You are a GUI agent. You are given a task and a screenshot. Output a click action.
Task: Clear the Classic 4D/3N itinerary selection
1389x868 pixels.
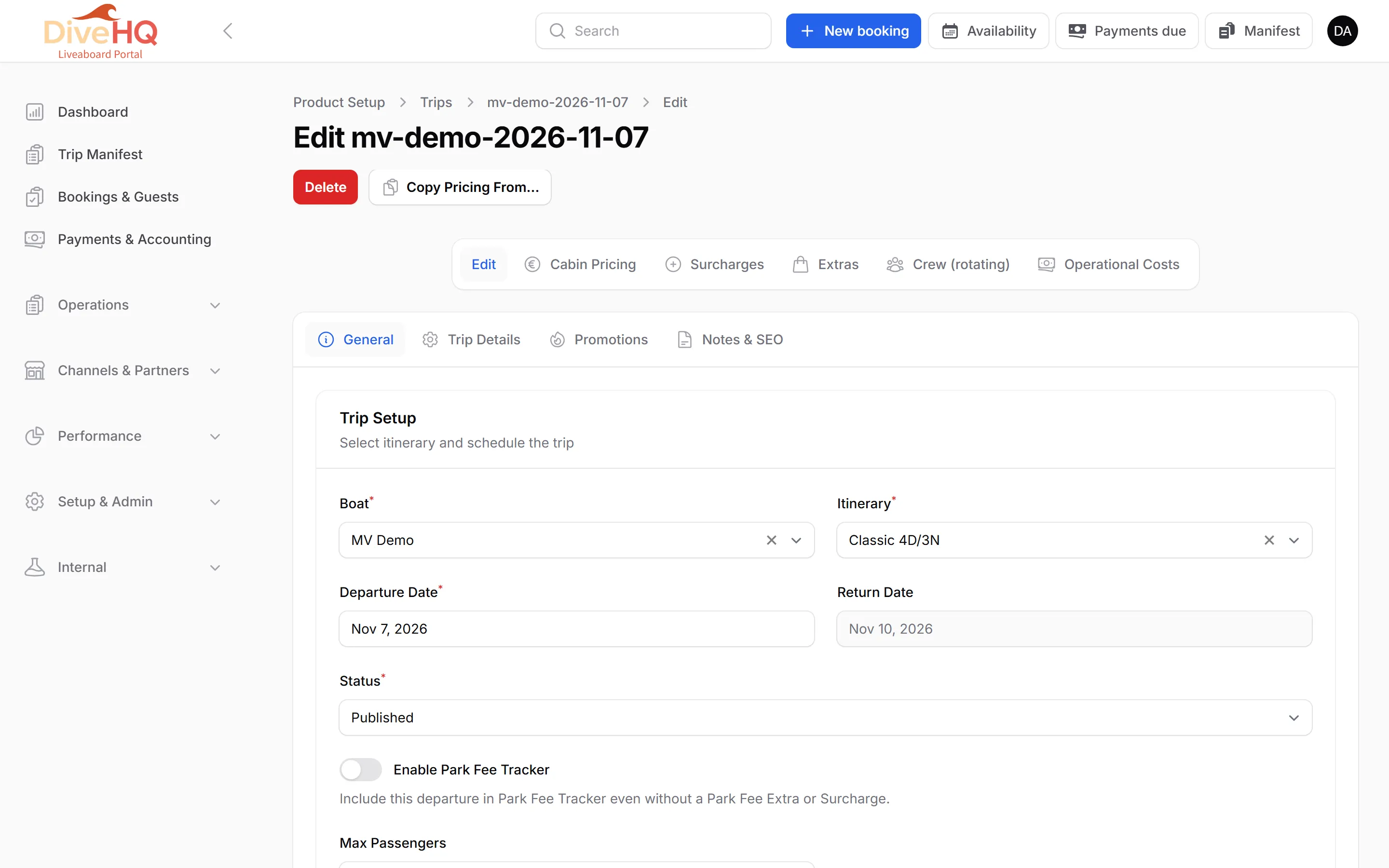(x=1269, y=540)
